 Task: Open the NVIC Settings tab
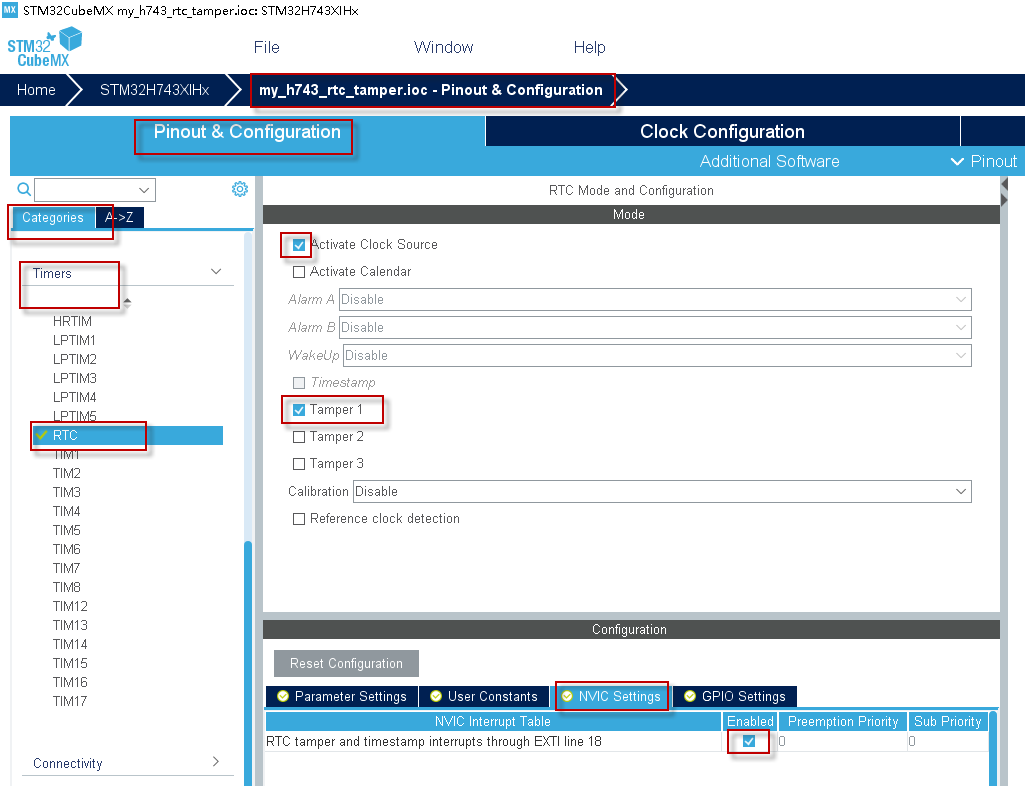(x=611, y=696)
